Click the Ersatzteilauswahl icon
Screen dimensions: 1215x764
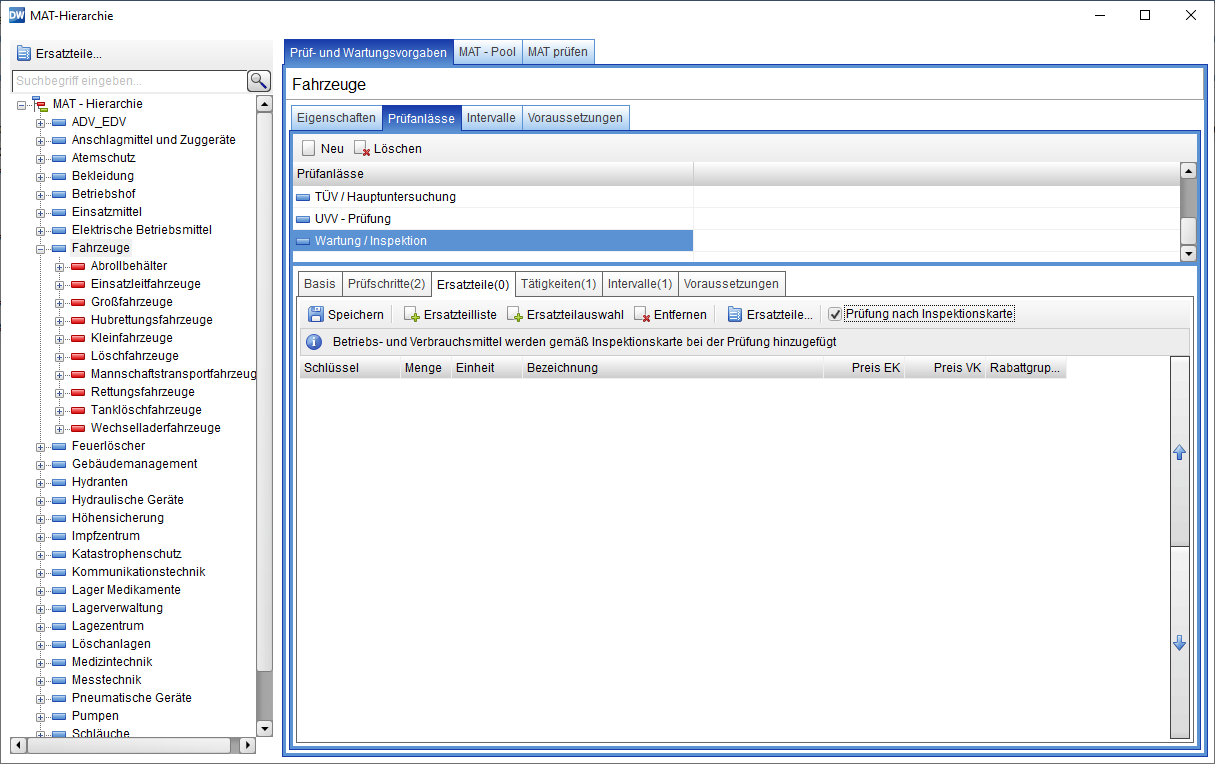pos(515,314)
